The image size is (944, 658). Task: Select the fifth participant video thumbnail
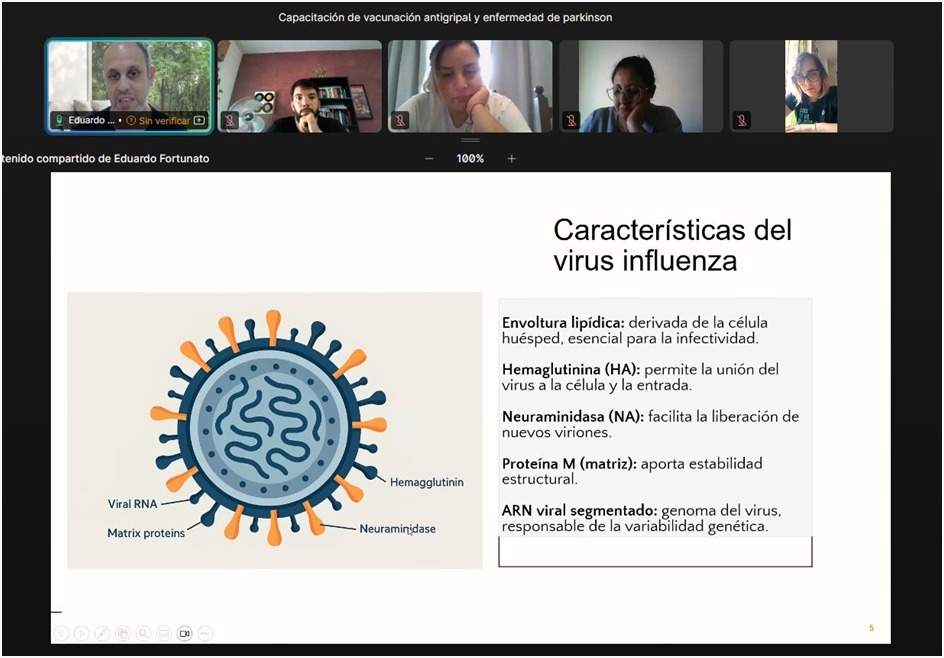811,86
